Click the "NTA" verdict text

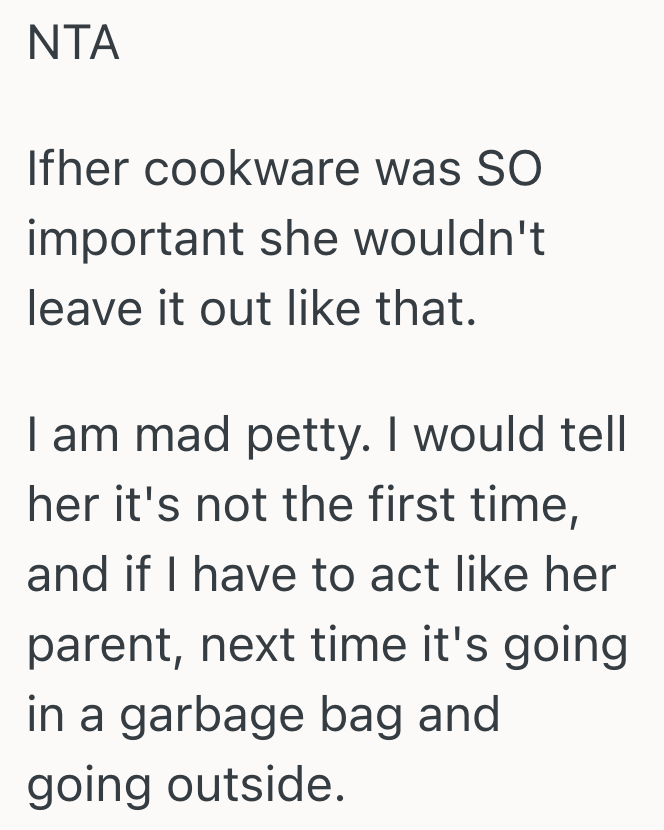[74, 46]
